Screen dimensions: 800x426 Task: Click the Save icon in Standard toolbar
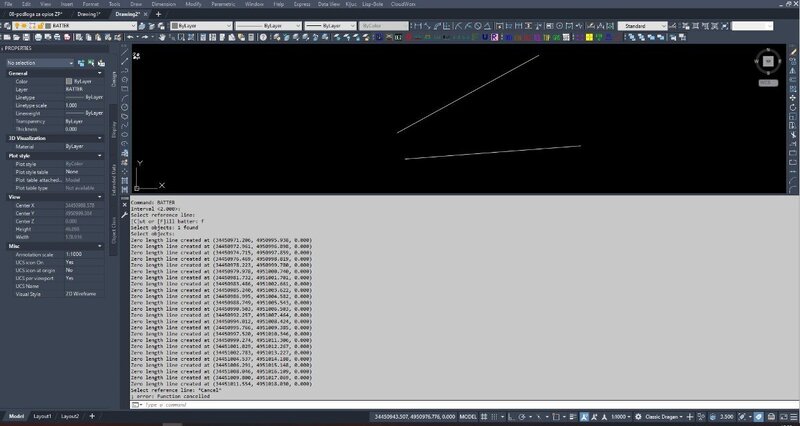point(26,37)
